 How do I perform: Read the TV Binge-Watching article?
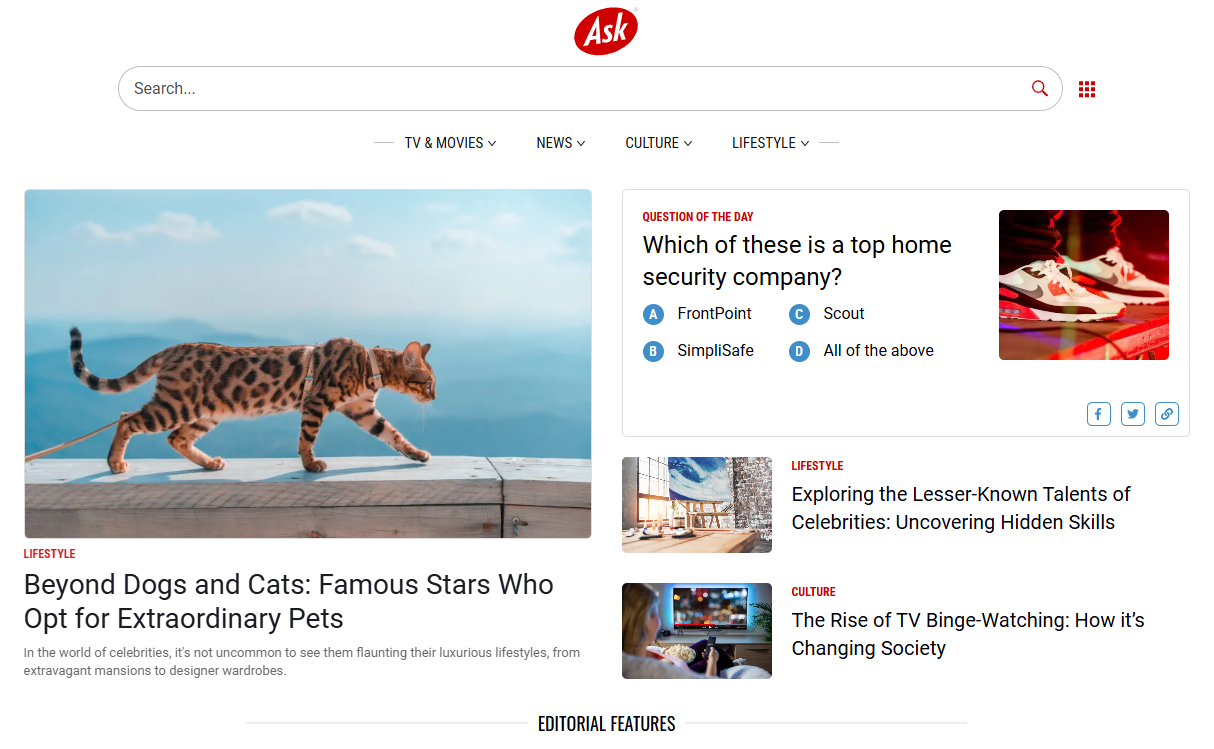tap(968, 634)
